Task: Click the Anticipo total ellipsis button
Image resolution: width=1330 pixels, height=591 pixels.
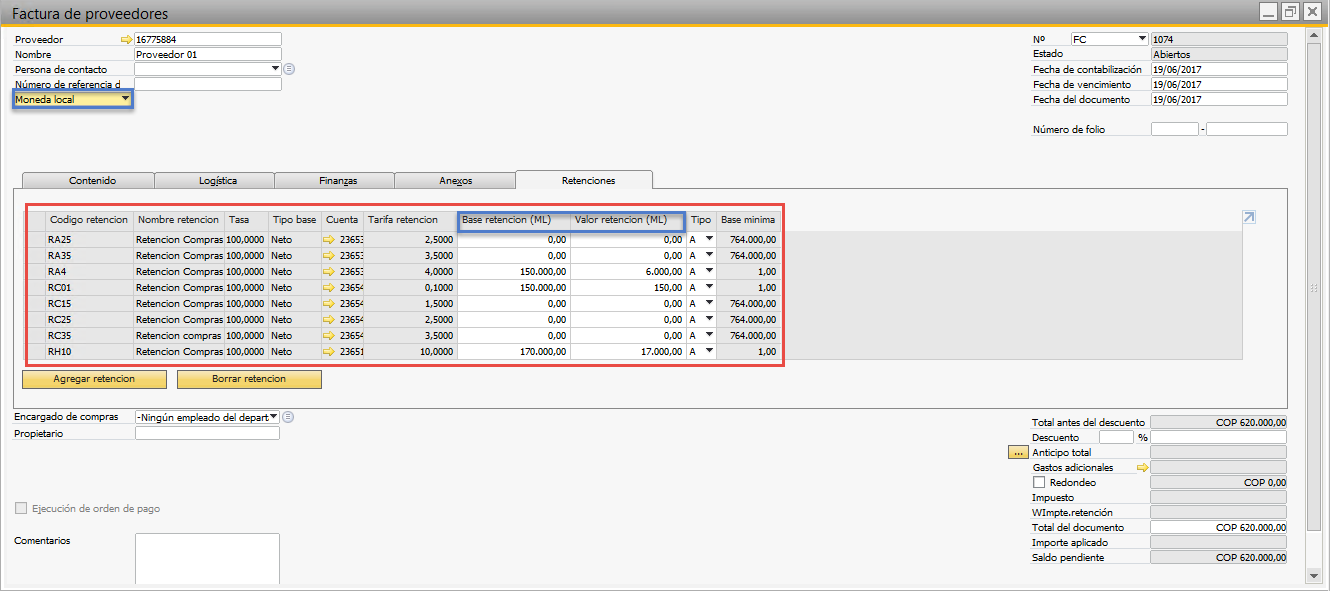Action: click(x=1019, y=452)
